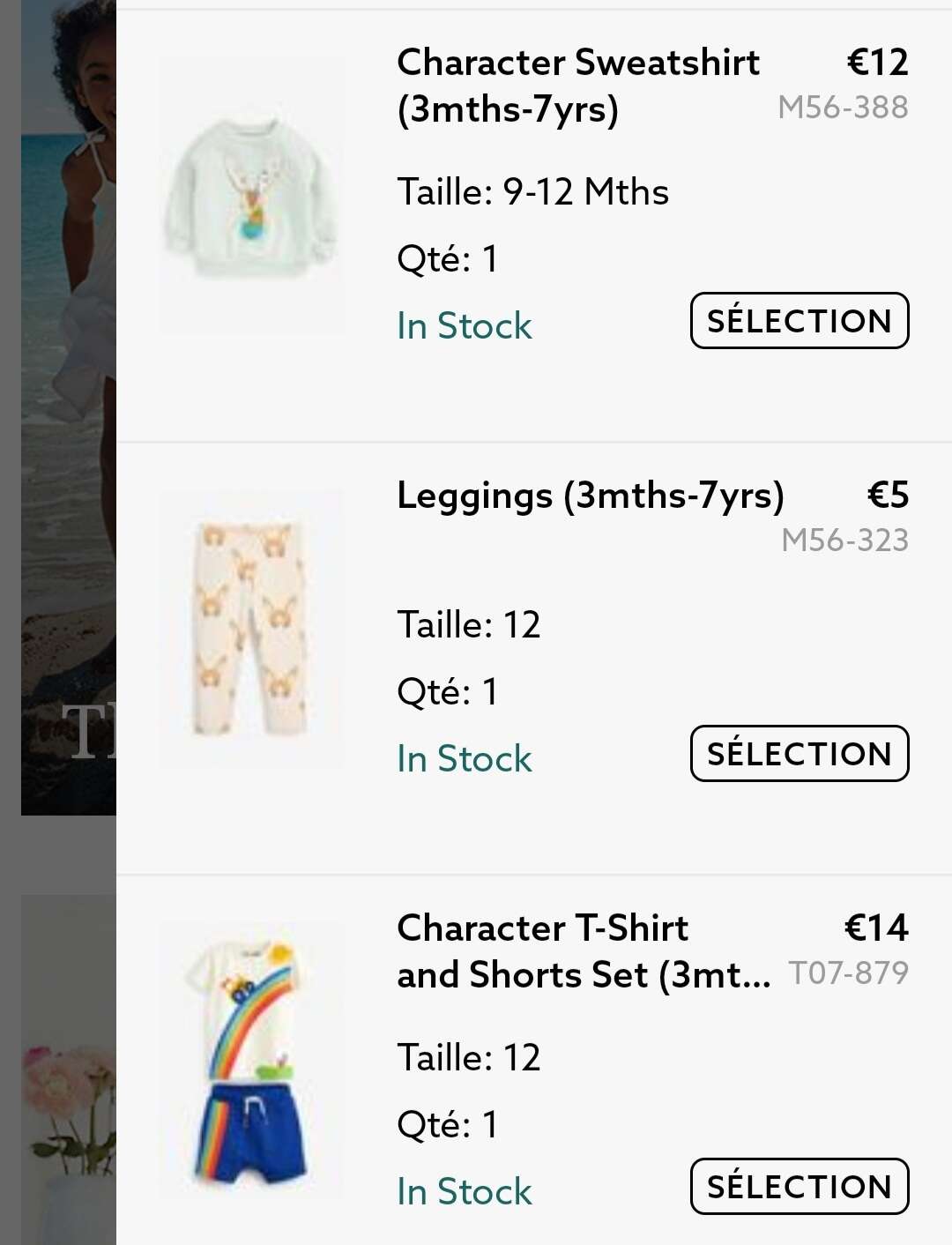Tap SÉLECTION for the T-Shirt and Shorts Set
The height and width of the screenshot is (1245, 952).
799,1186
